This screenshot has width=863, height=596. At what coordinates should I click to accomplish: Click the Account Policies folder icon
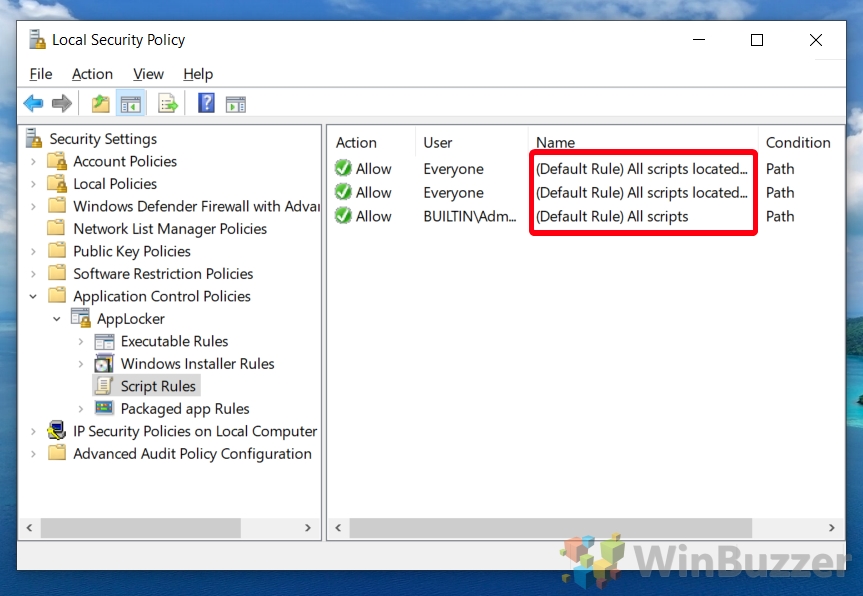(57, 161)
